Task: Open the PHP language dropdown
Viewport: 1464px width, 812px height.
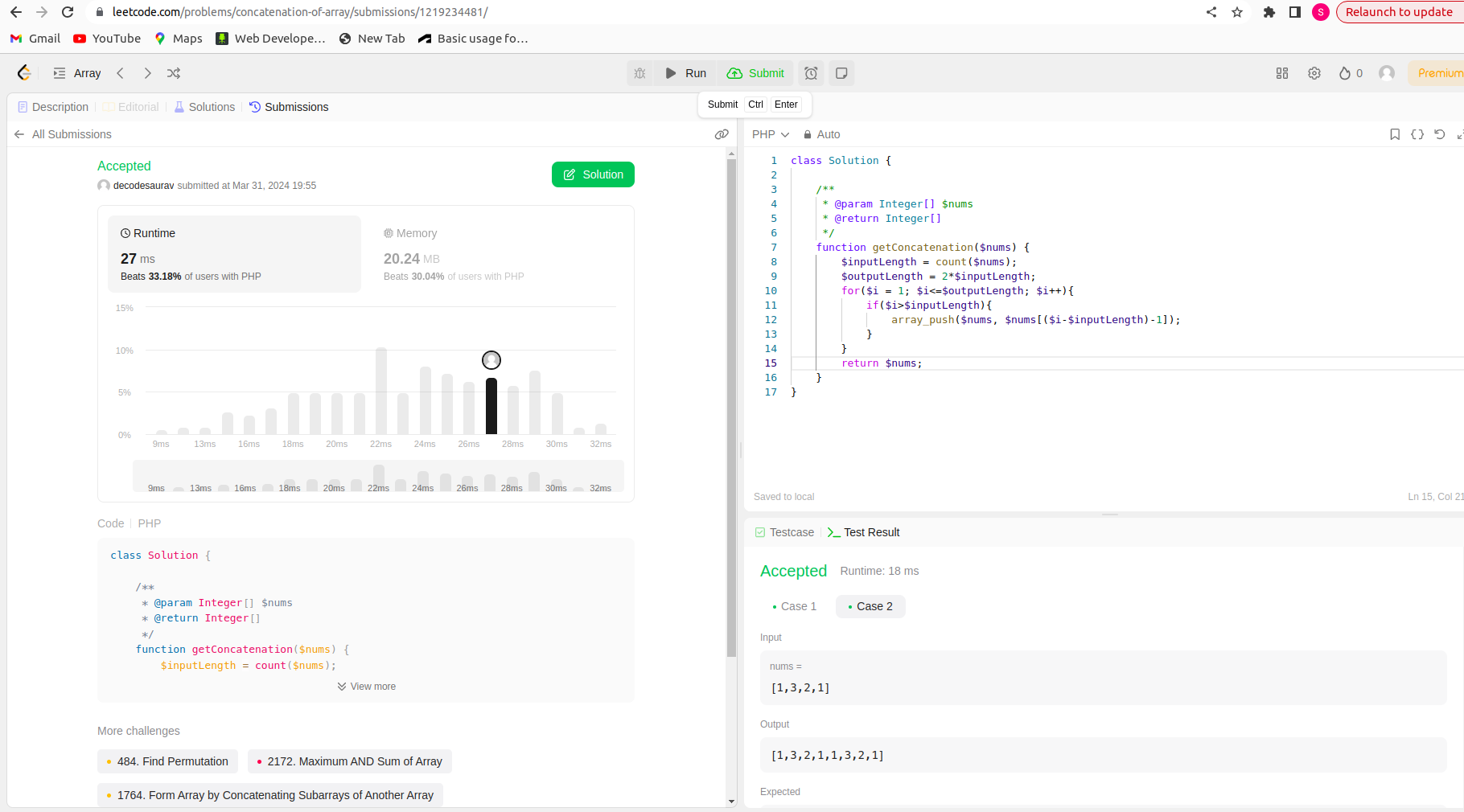Action: pos(770,134)
